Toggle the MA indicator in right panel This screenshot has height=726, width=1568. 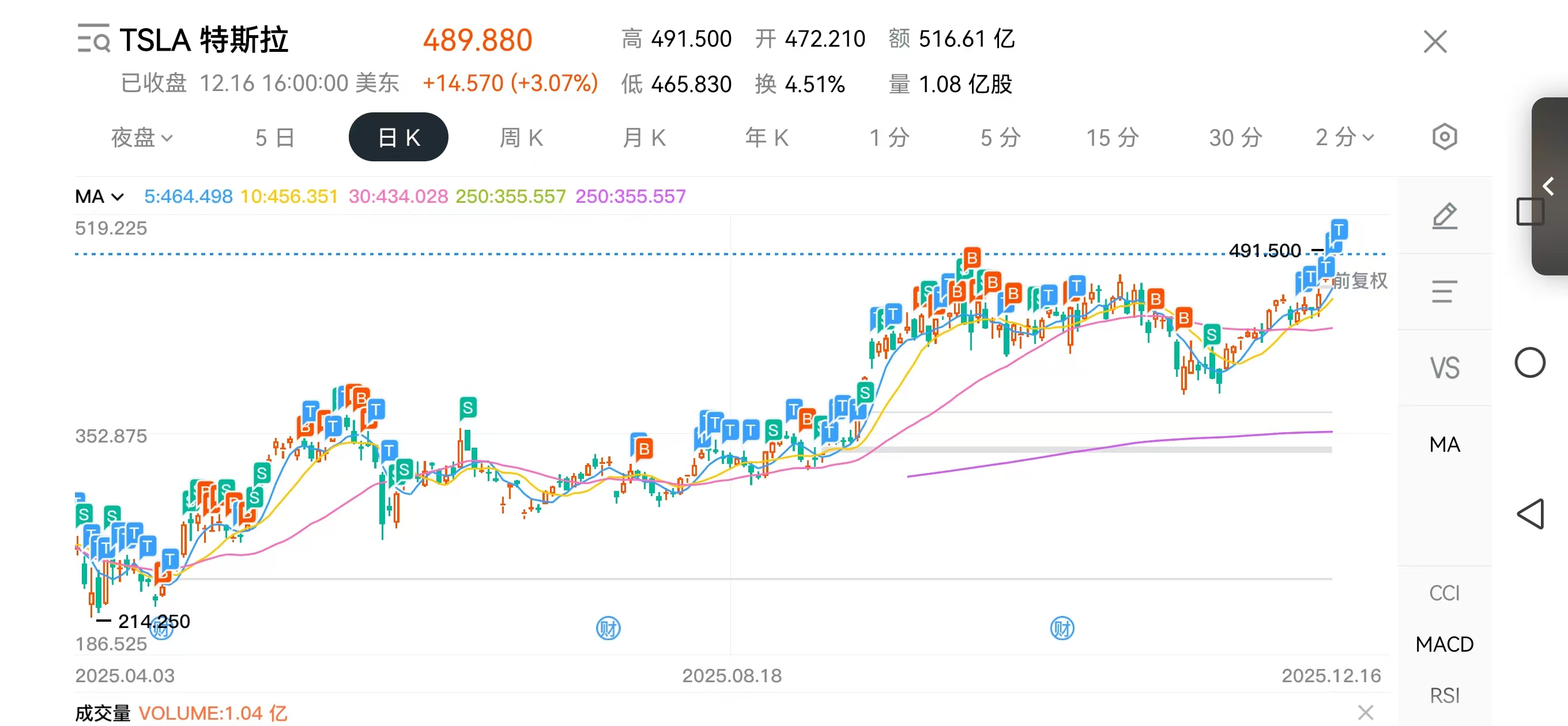pos(1444,444)
